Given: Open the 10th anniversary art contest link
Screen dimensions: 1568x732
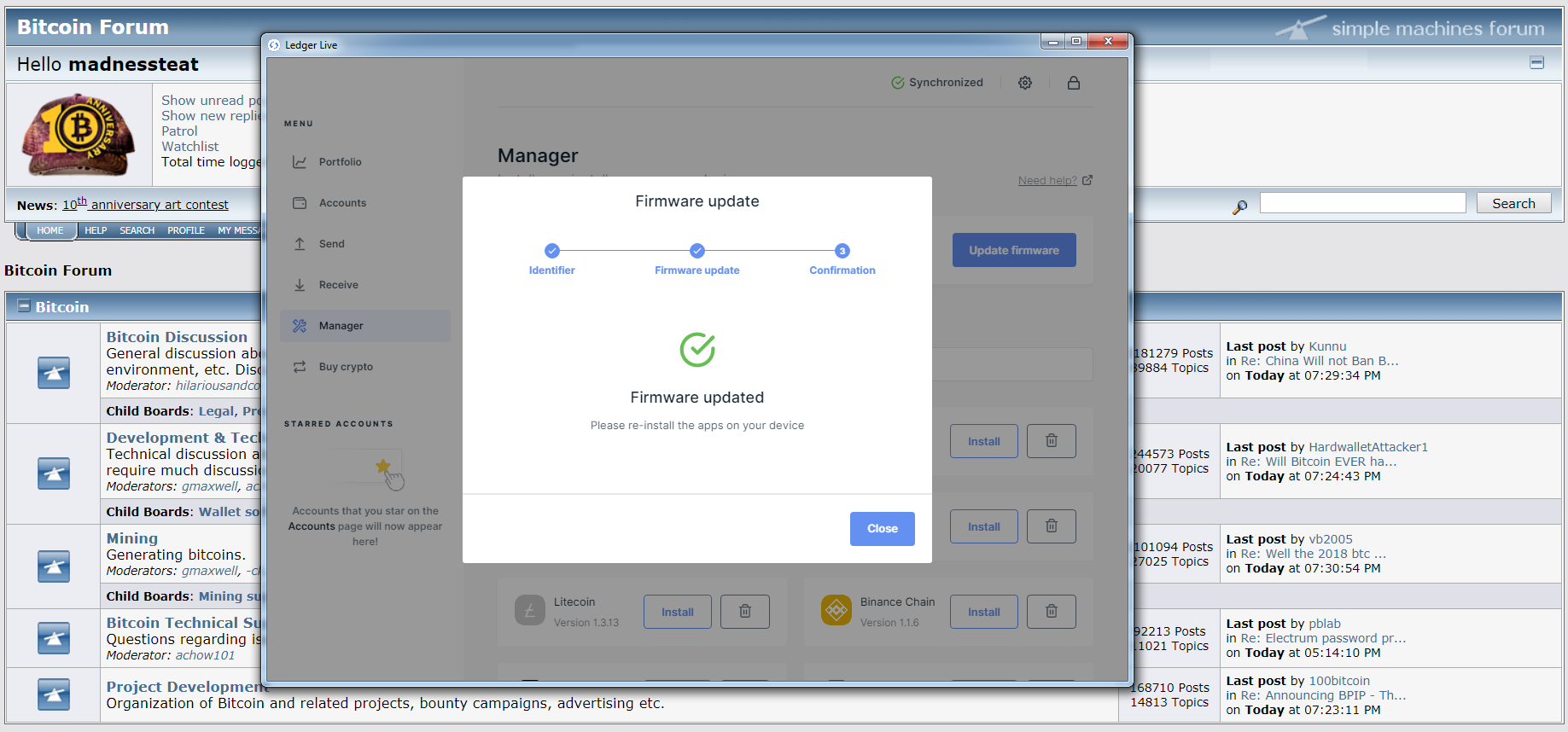Looking at the screenshot, I should [x=145, y=205].
